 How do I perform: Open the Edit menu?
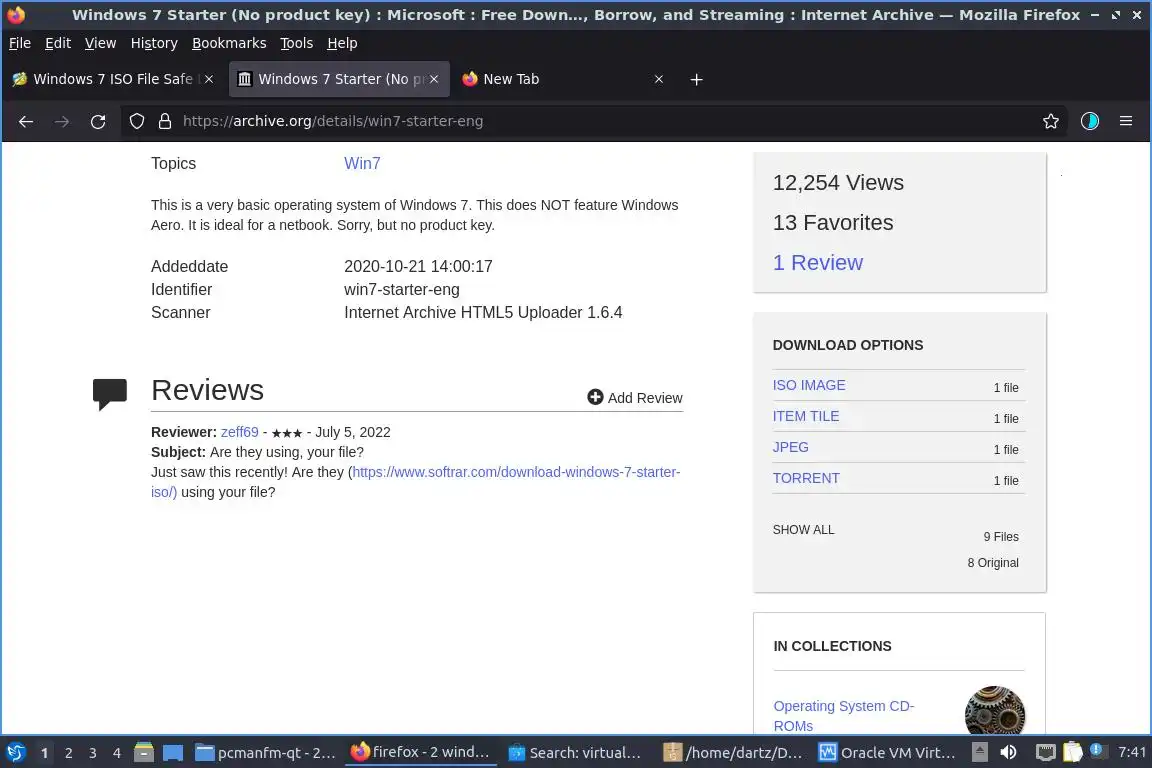(58, 43)
